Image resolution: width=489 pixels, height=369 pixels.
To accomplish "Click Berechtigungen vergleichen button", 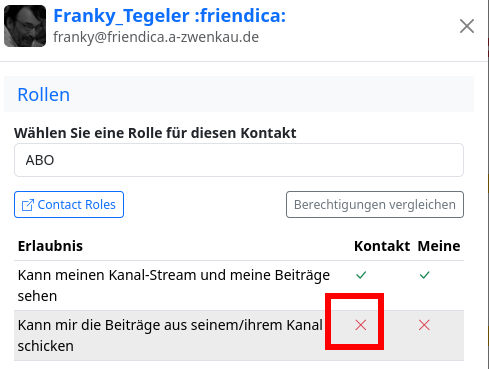I will click(x=375, y=205).
